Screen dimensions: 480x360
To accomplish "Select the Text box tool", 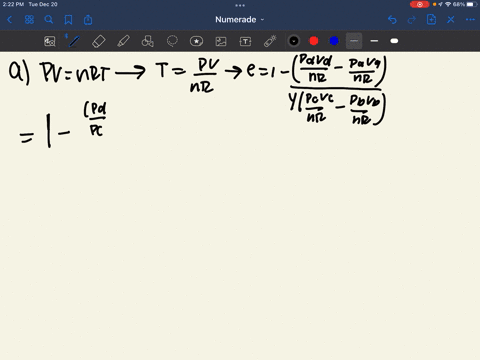I will 245,41.
